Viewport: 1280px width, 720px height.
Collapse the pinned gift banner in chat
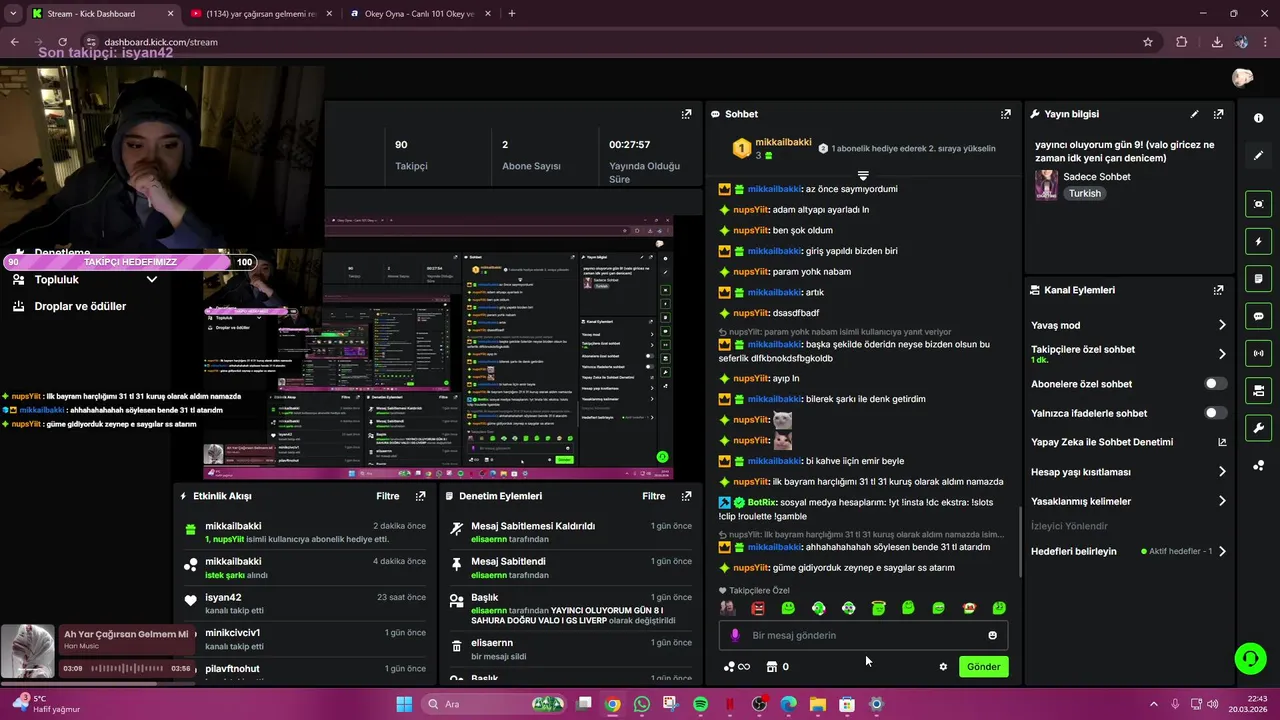(863, 175)
